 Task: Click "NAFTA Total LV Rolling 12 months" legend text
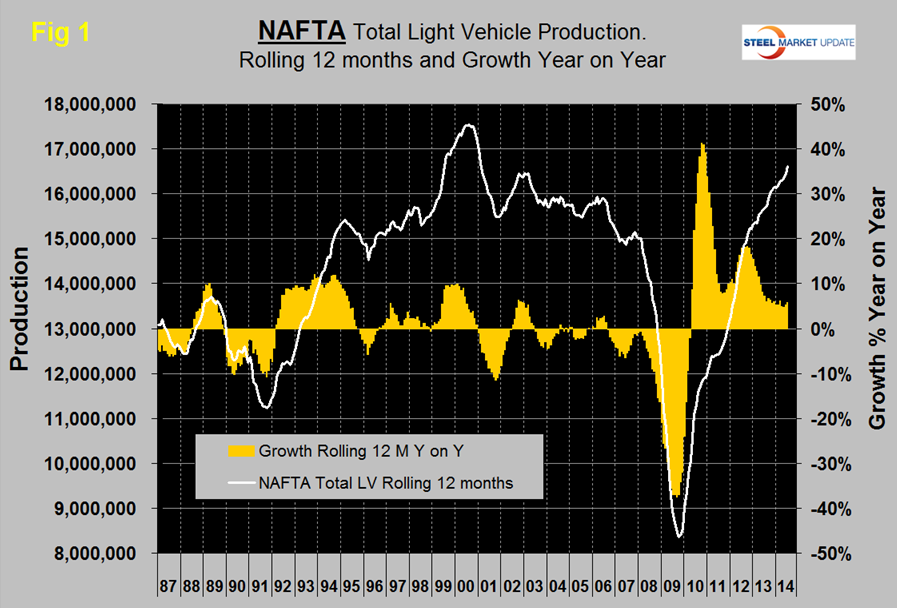coord(386,483)
